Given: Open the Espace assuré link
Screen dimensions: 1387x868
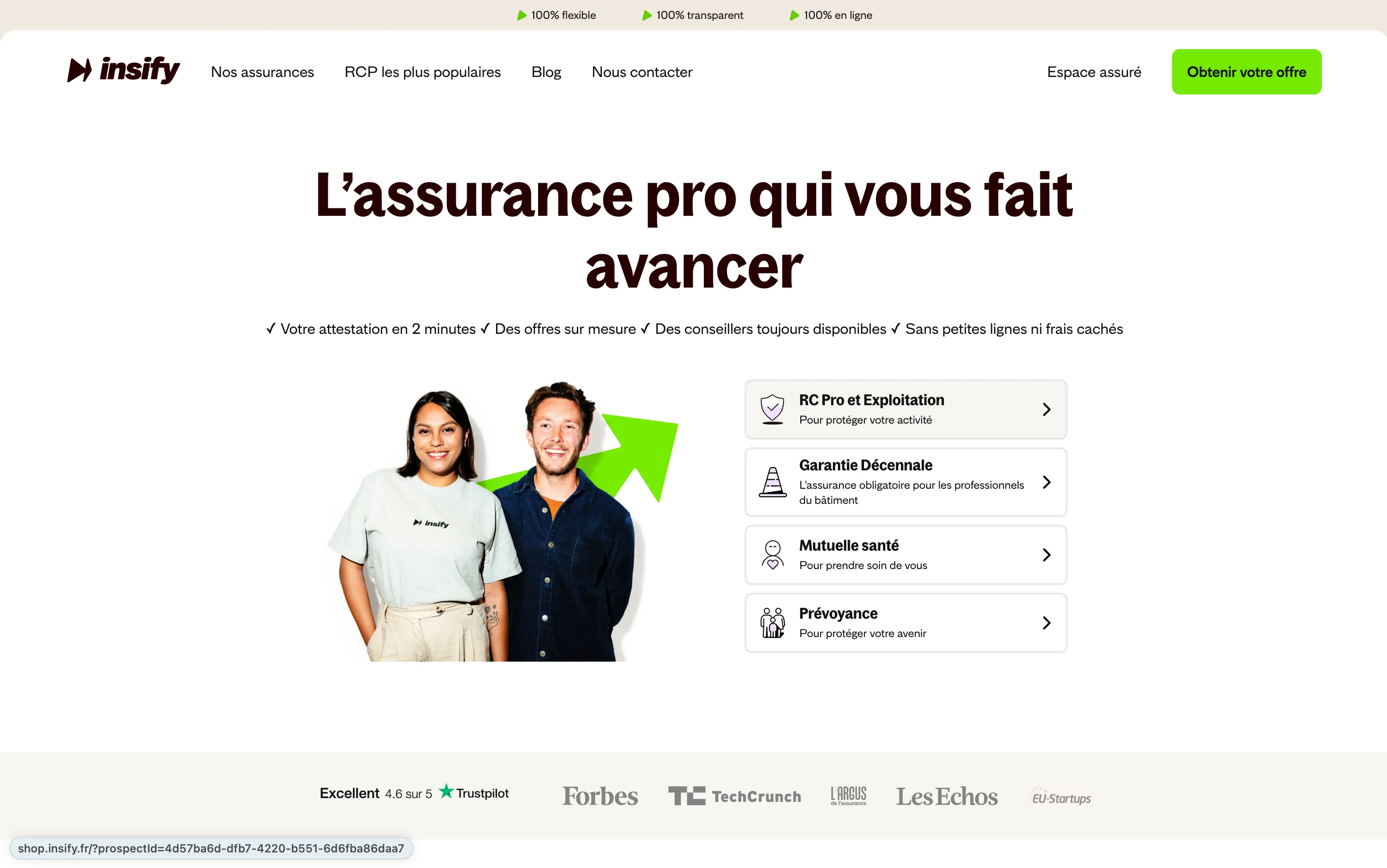Looking at the screenshot, I should point(1094,72).
